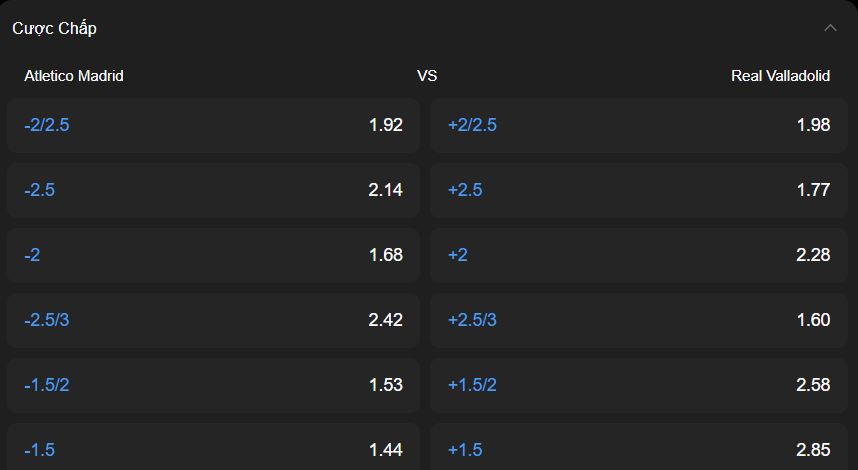The image size is (858, 470).
Task: Bet Atletico Madrid -2/2.5 at 1.92
Action: 213,125
